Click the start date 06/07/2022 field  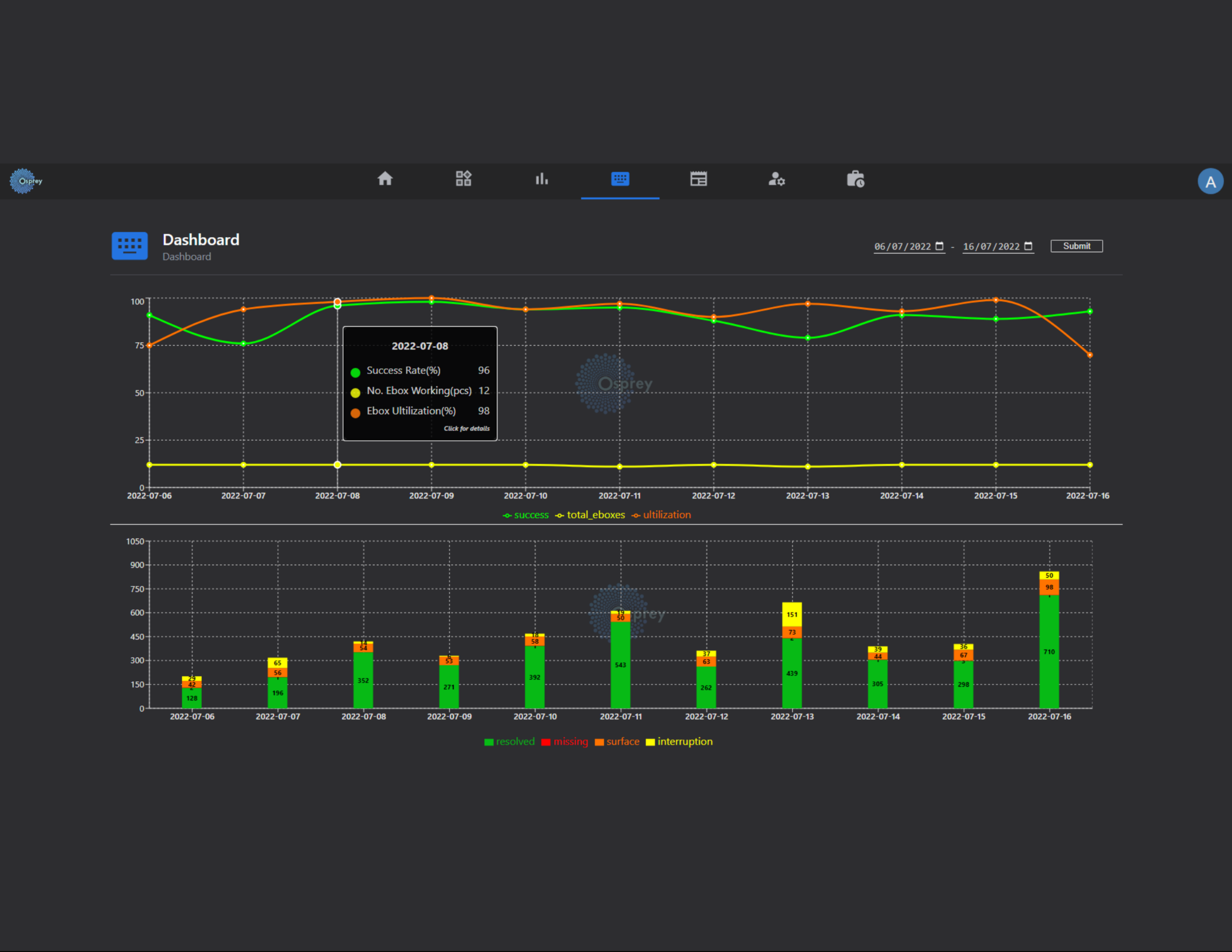(x=909, y=246)
